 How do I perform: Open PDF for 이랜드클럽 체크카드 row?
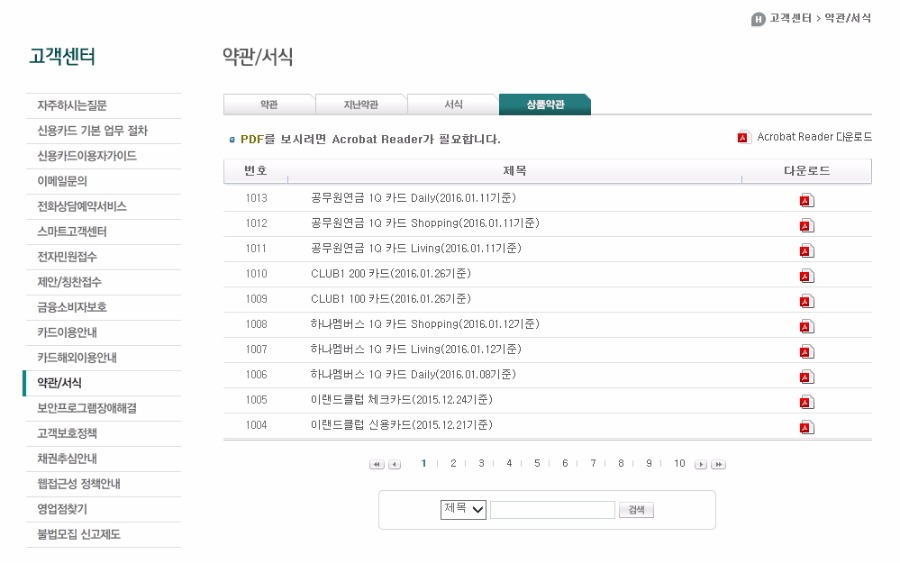coord(806,402)
